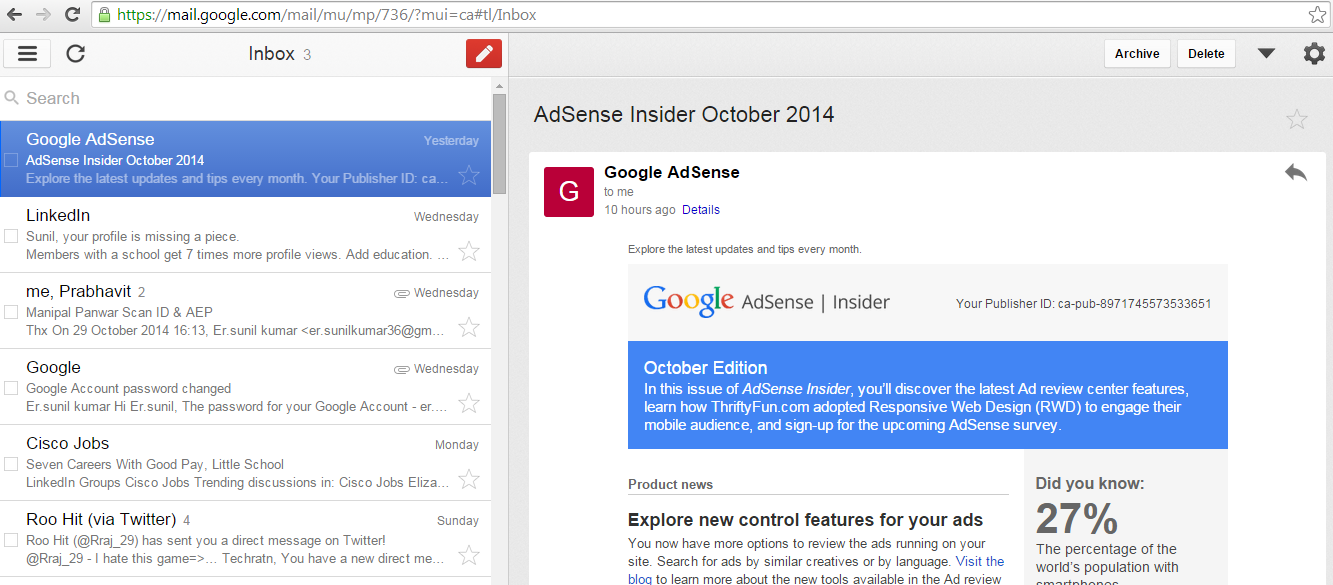Viewport: 1333px width, 585px height.
Task: Compose a new email with red pencil button
Action: [484, 54]
